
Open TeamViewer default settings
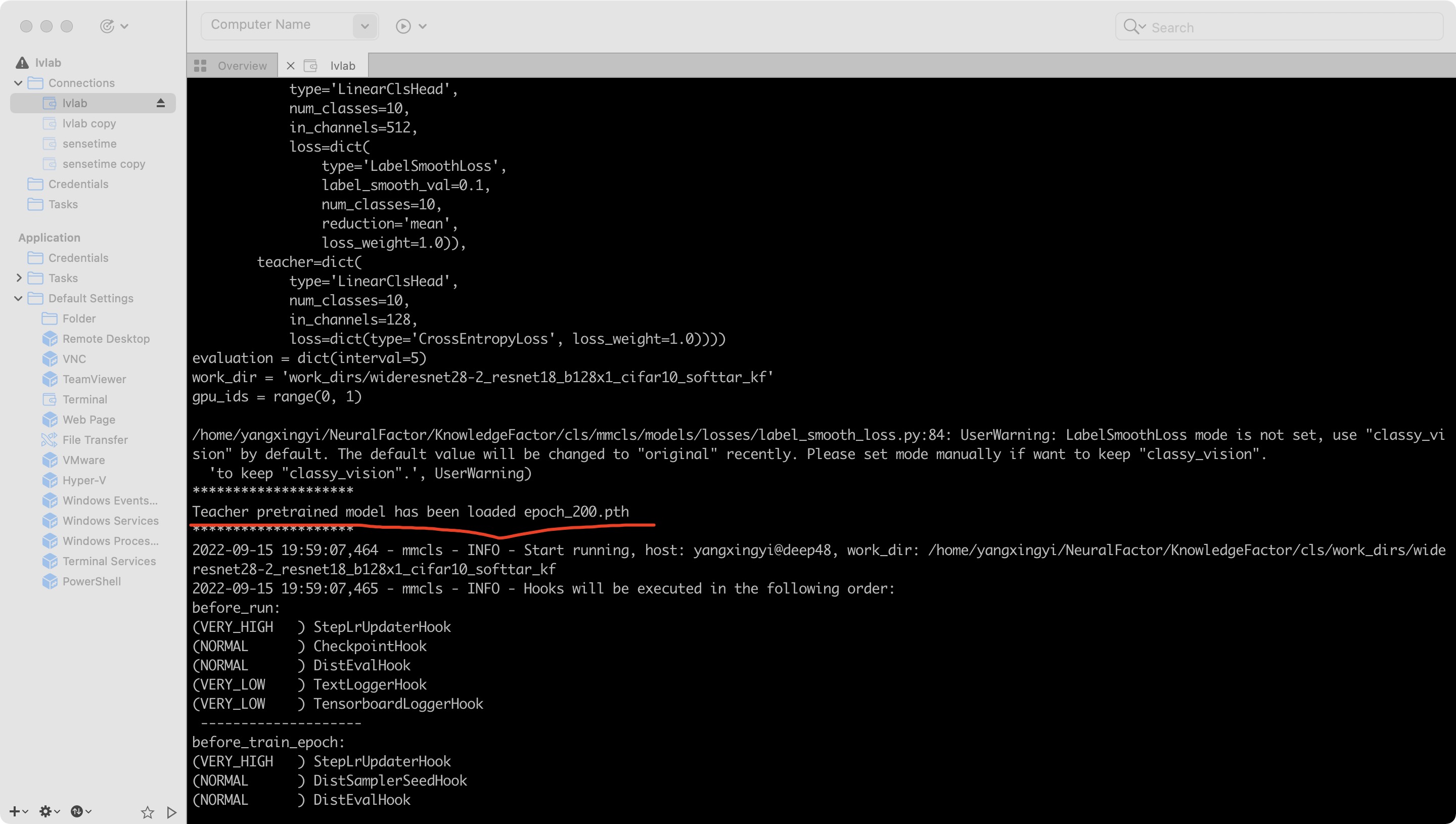pyautogui.click(x=94, y=379)
